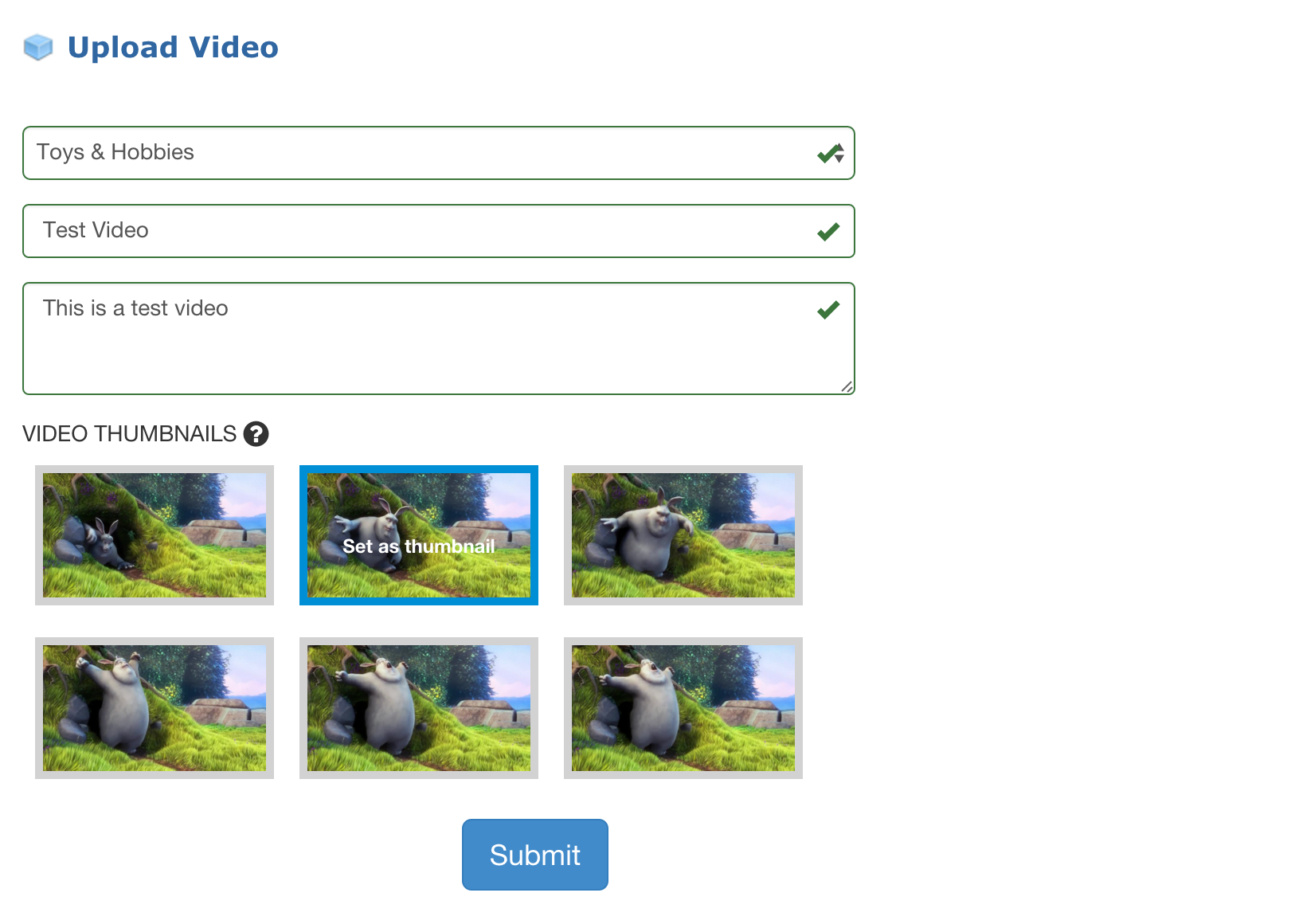Click the blue cube icon beside Upload Video
The image size is (1295, 924).
pyautogui.click(x=38, y=48)
